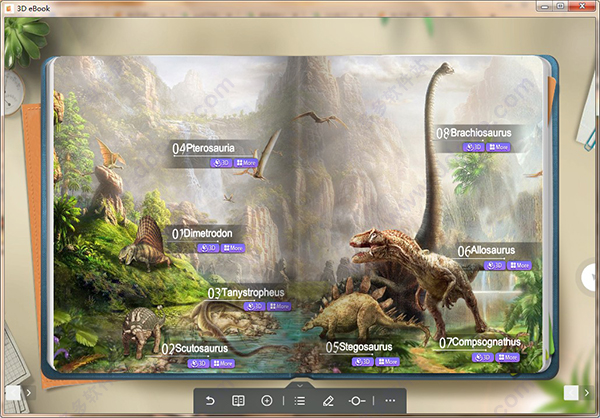Click More under 01 Dimetrodon
The height and width of the screenshot is (418, 600).
click(233, 248)
